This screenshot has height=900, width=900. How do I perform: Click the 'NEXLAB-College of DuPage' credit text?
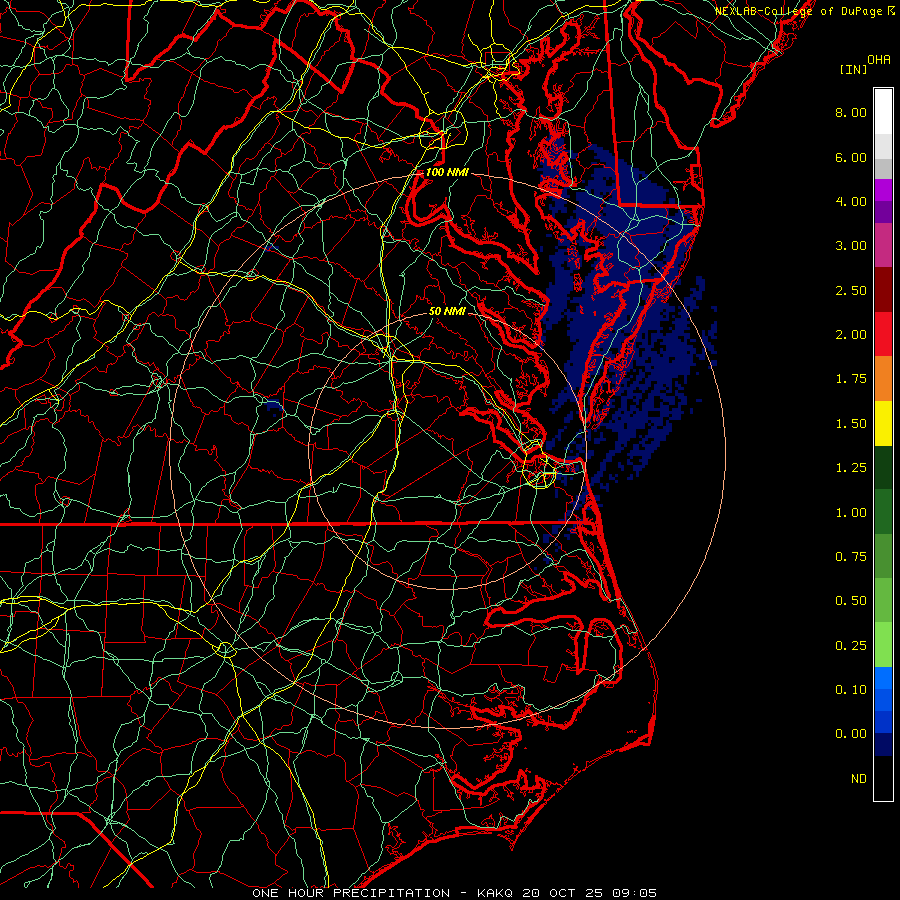[798, 11]
